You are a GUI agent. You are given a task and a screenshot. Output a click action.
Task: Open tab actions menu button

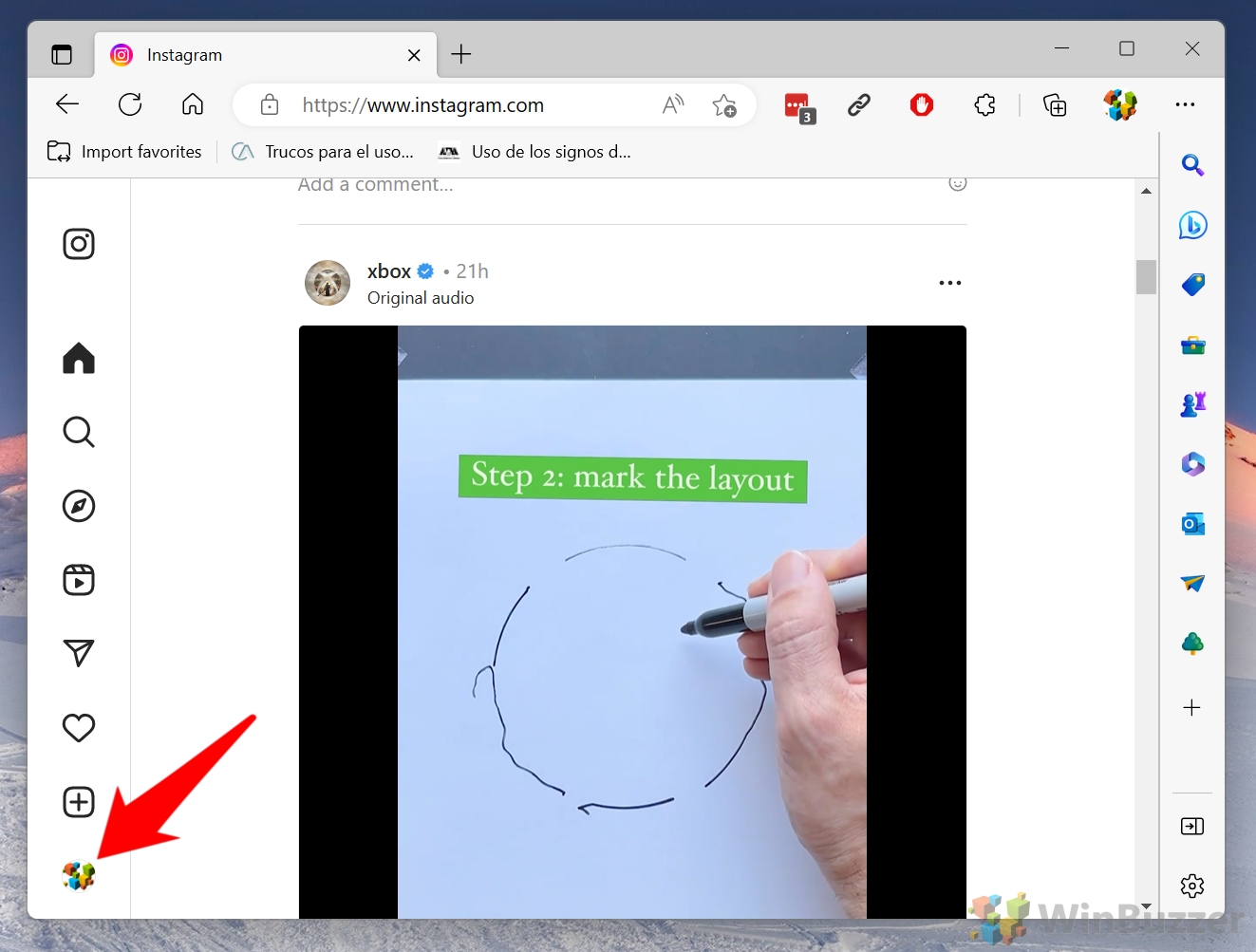pyautogui.click(x=62, y=55)
